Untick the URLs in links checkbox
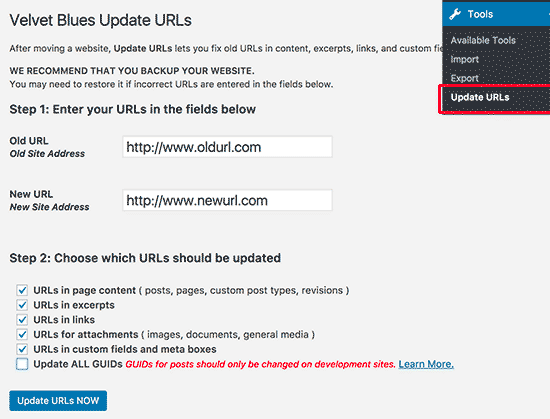The width and height of the screenshot is (550, 419). tap(22, 320)
